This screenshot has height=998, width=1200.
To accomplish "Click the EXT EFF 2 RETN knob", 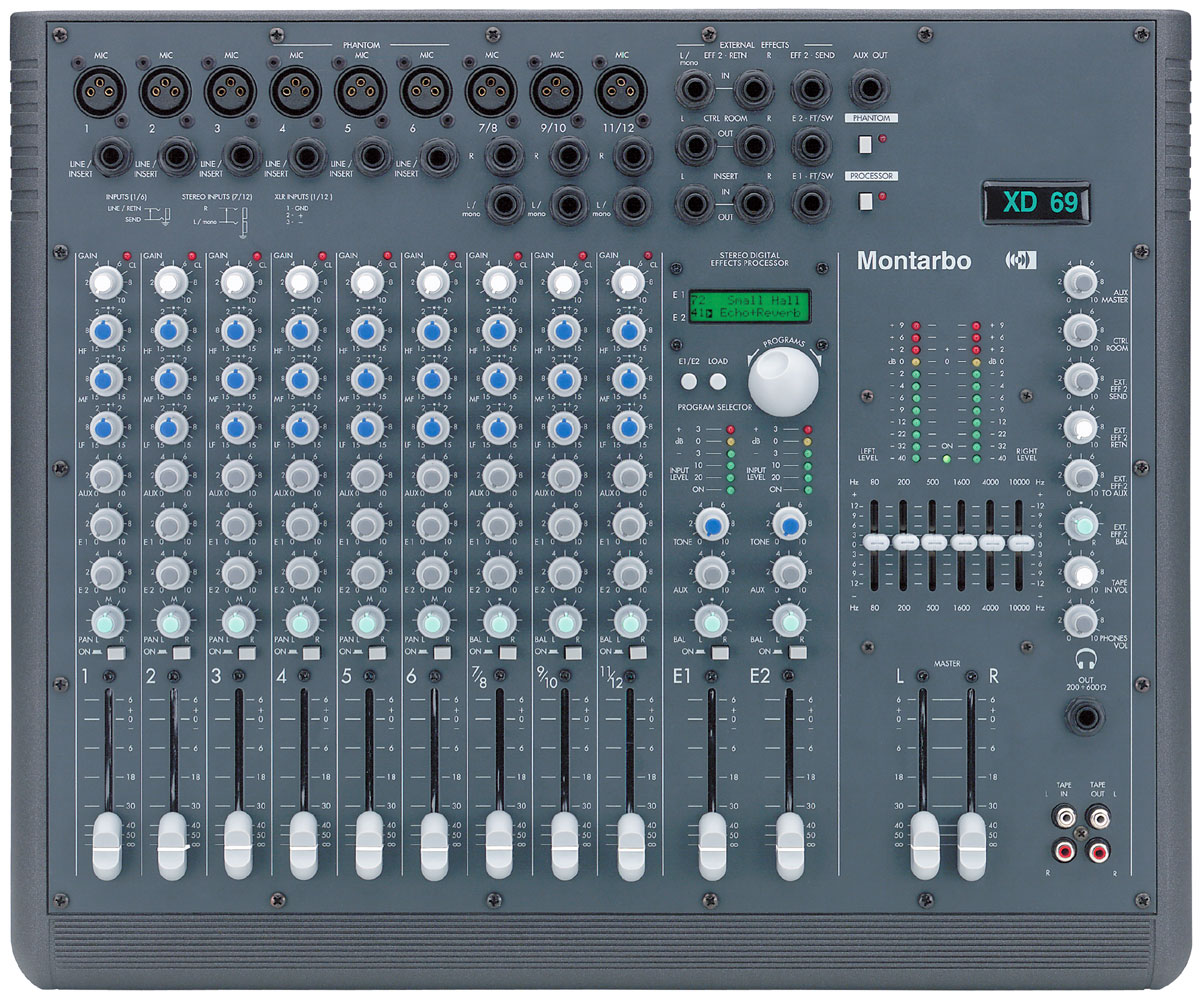I will pyautogui.click(x=1081, y=427).
